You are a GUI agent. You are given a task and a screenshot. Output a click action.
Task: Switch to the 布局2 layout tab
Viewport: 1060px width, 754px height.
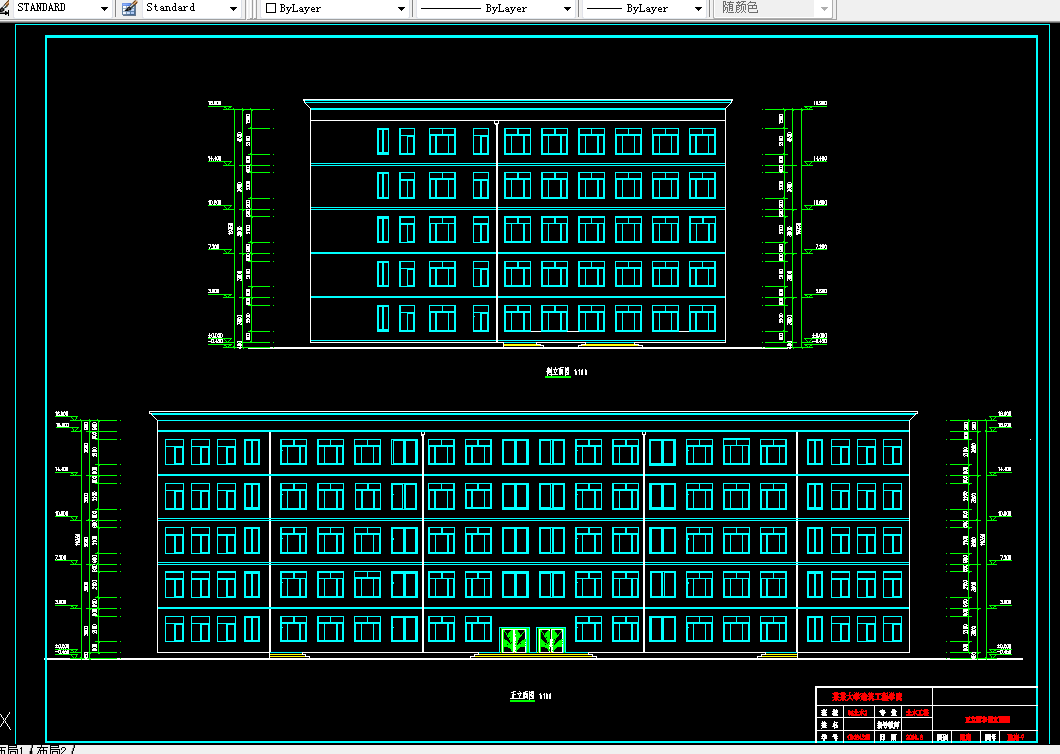52,749
